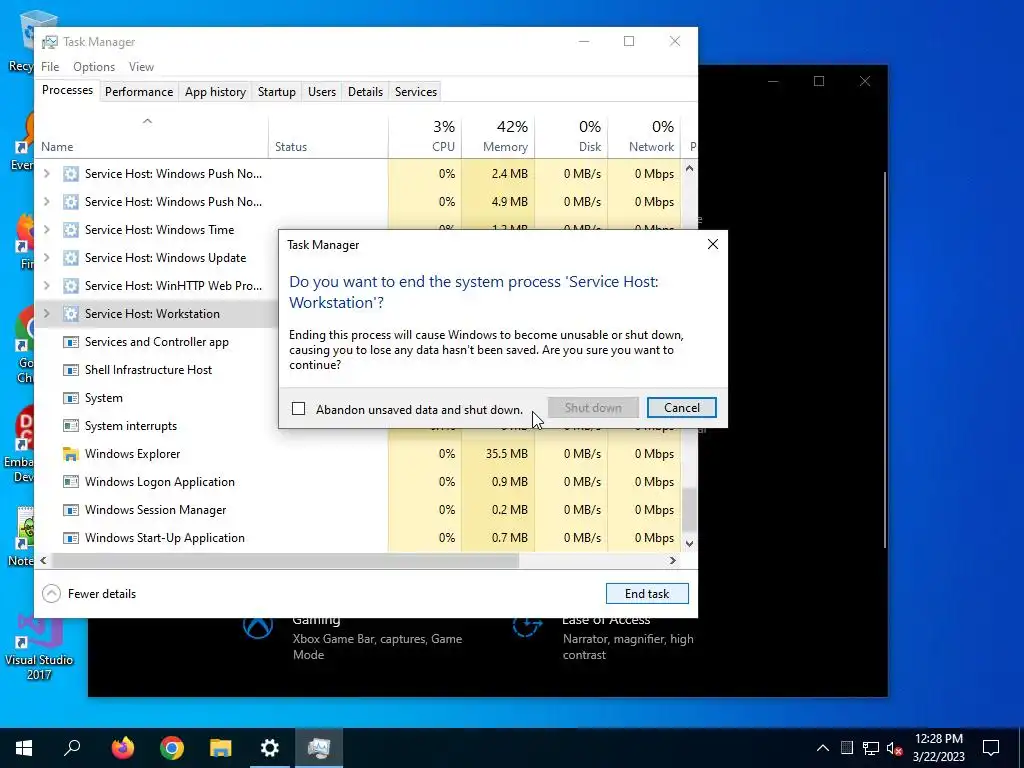Click Windows Logon Application icon
1024x768 pixels.
[x=71, y=481]
